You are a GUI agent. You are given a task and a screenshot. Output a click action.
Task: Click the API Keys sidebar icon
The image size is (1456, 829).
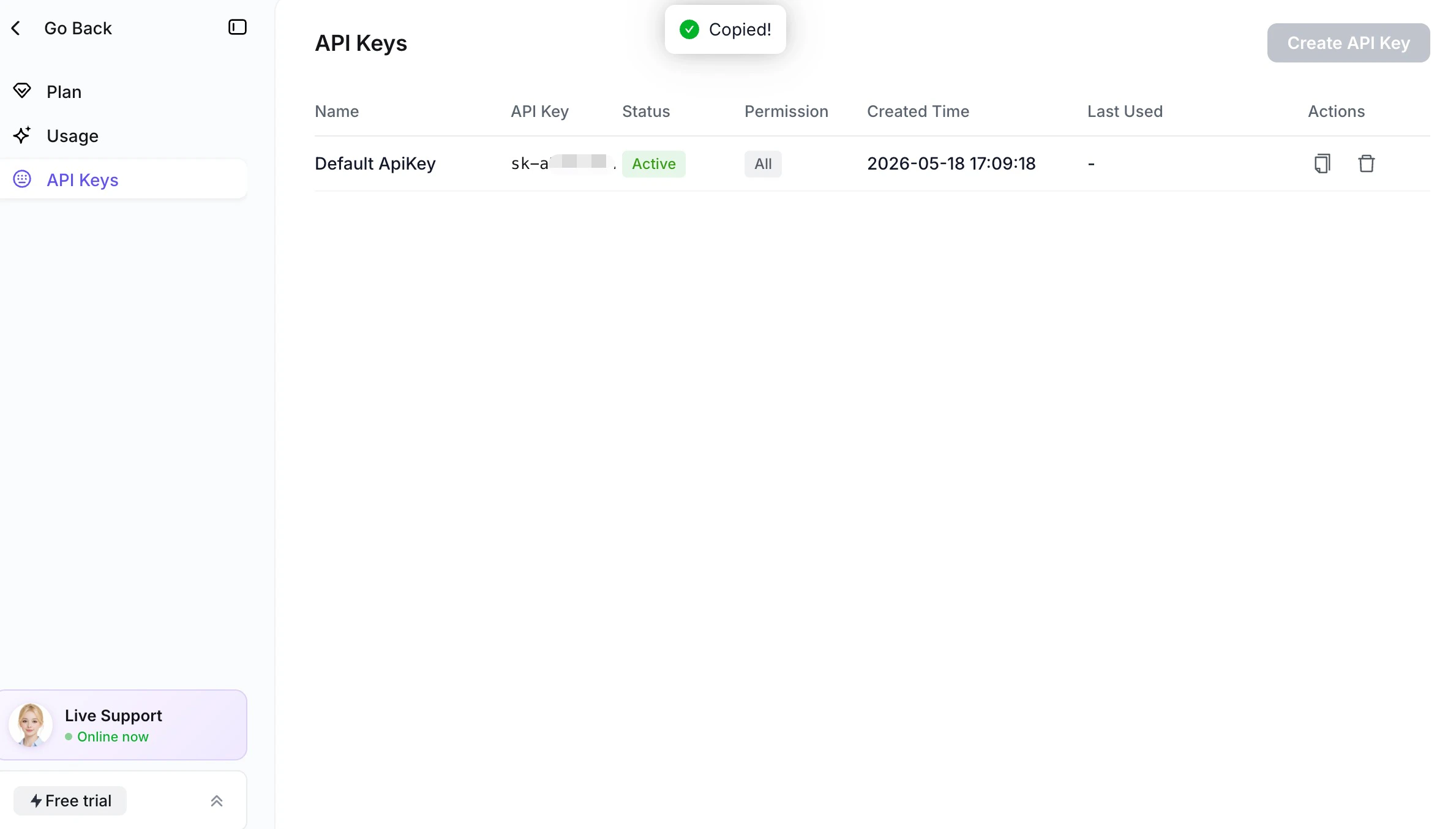[x=22, y=179]
